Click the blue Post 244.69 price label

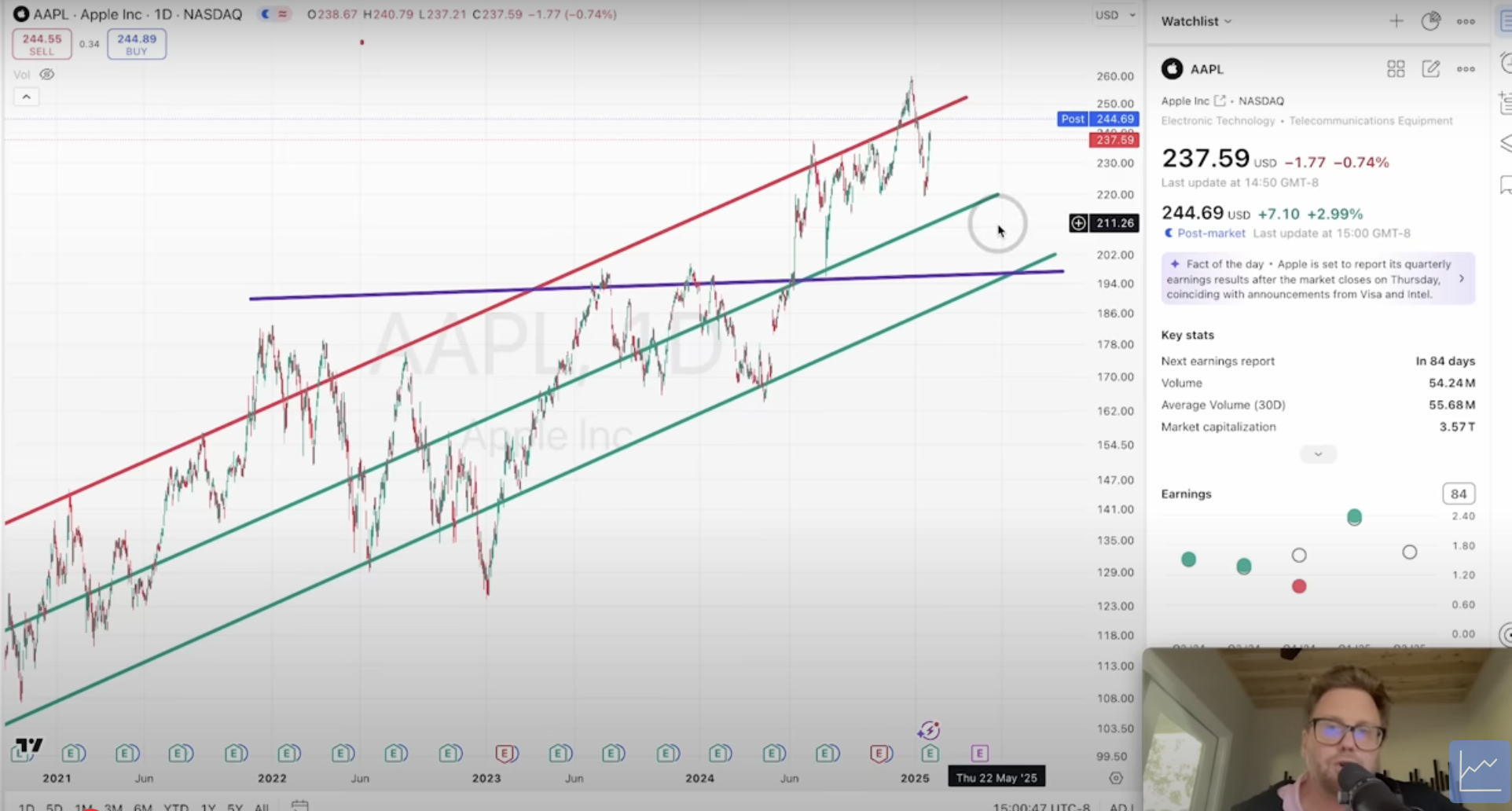coord(1098,119)
